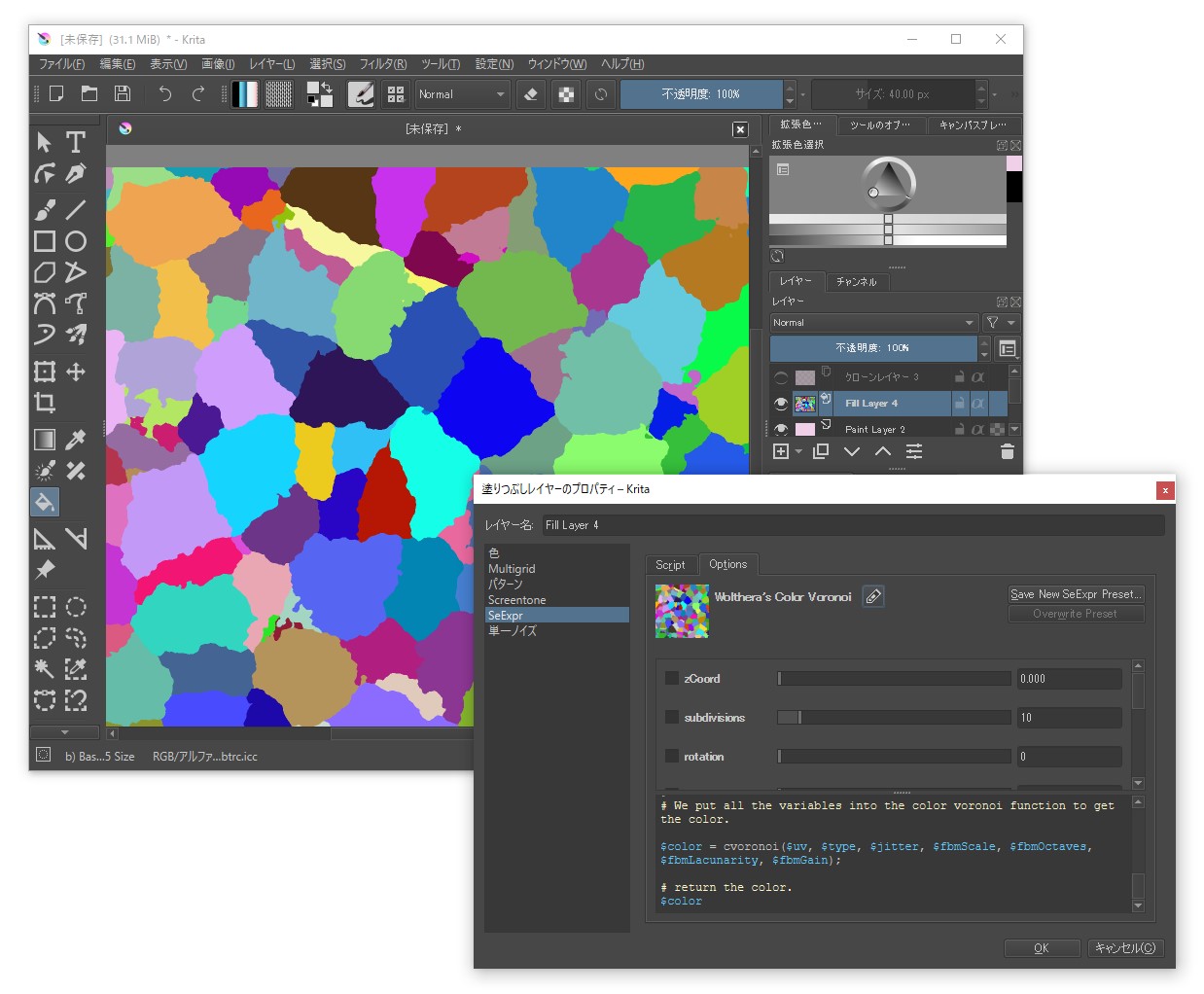This screenshot has width=1204, height=994.
Task: Click the OK button in fill layer dialog
Action: pos(1042,948)
